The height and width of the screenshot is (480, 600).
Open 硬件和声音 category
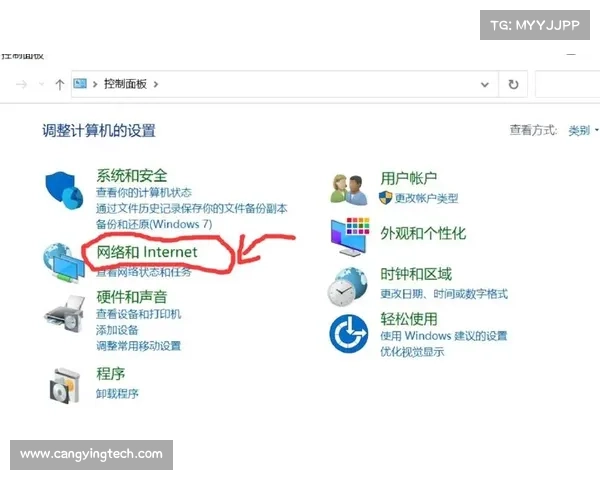click(132, 297)
